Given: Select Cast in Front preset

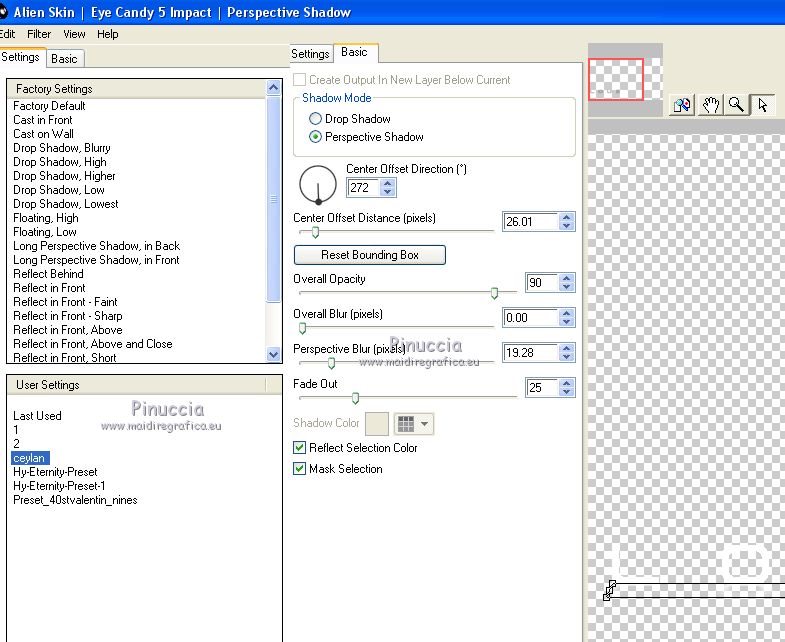Looking at the screenshot, I should 43,120.
